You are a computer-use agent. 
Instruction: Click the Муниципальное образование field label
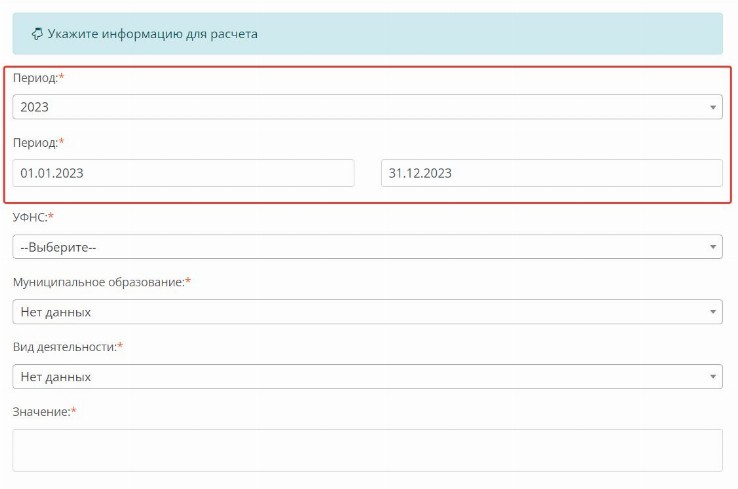coord(97,282)
